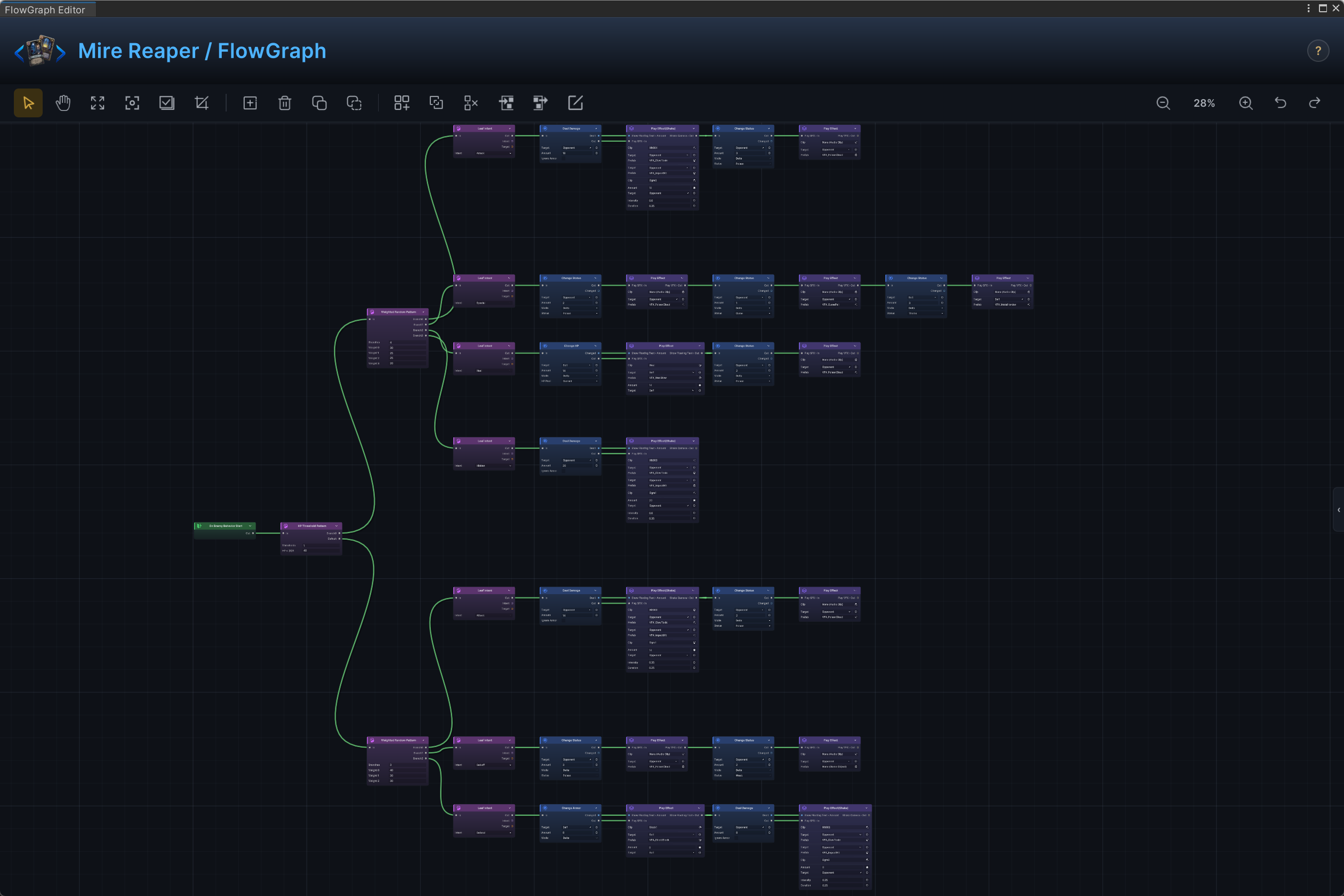
Task: Click the 28% zoom level readout
Action: point(1204,103)
